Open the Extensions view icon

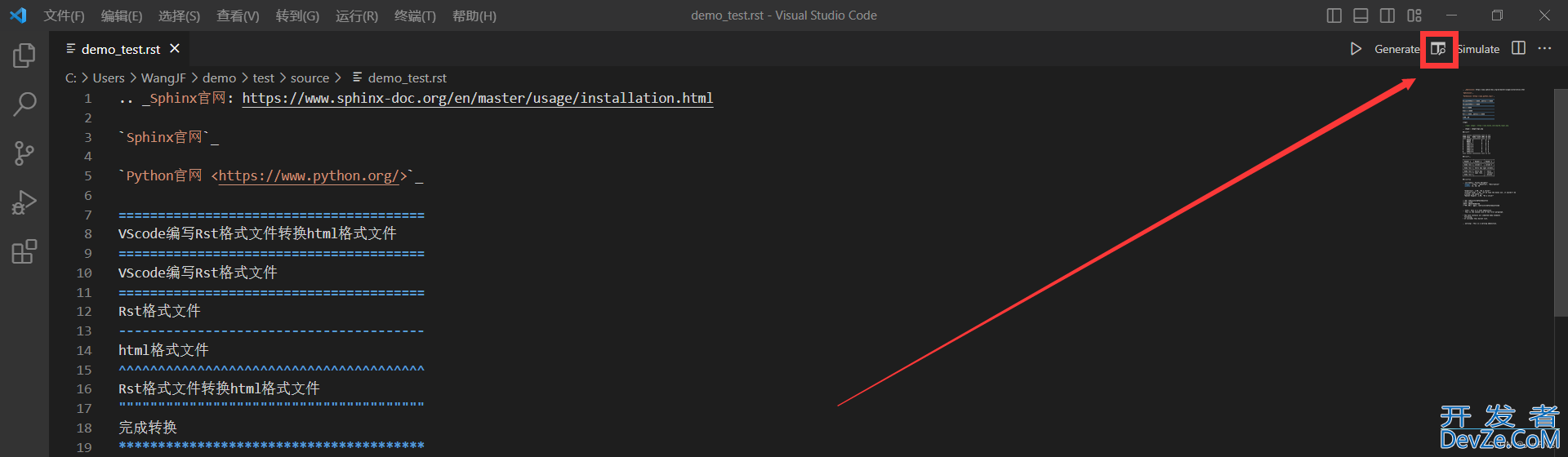(24, 251)
